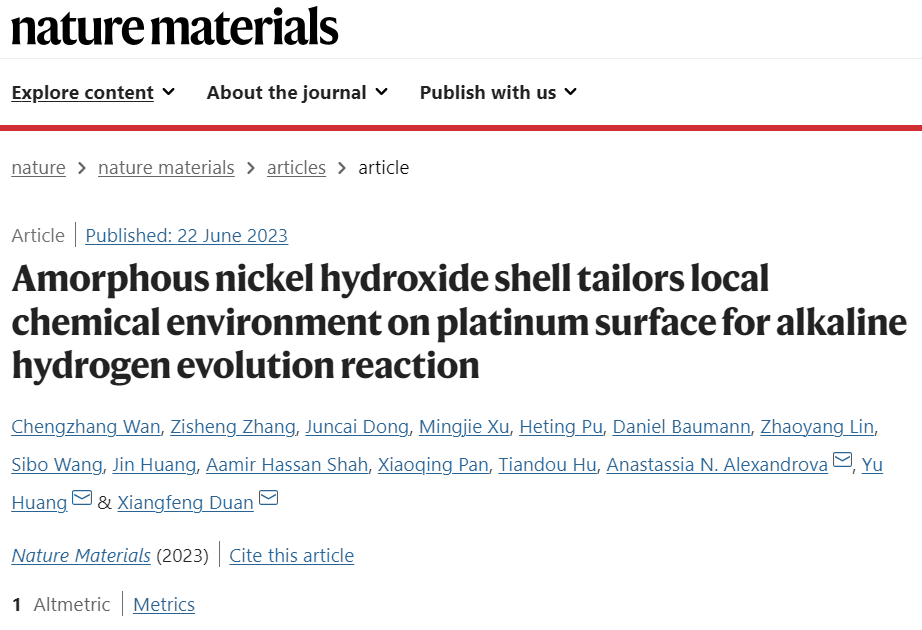Select author Zisheng Zhang
Image resolution: width=922 pixels, height=630 pixels.
233,426
